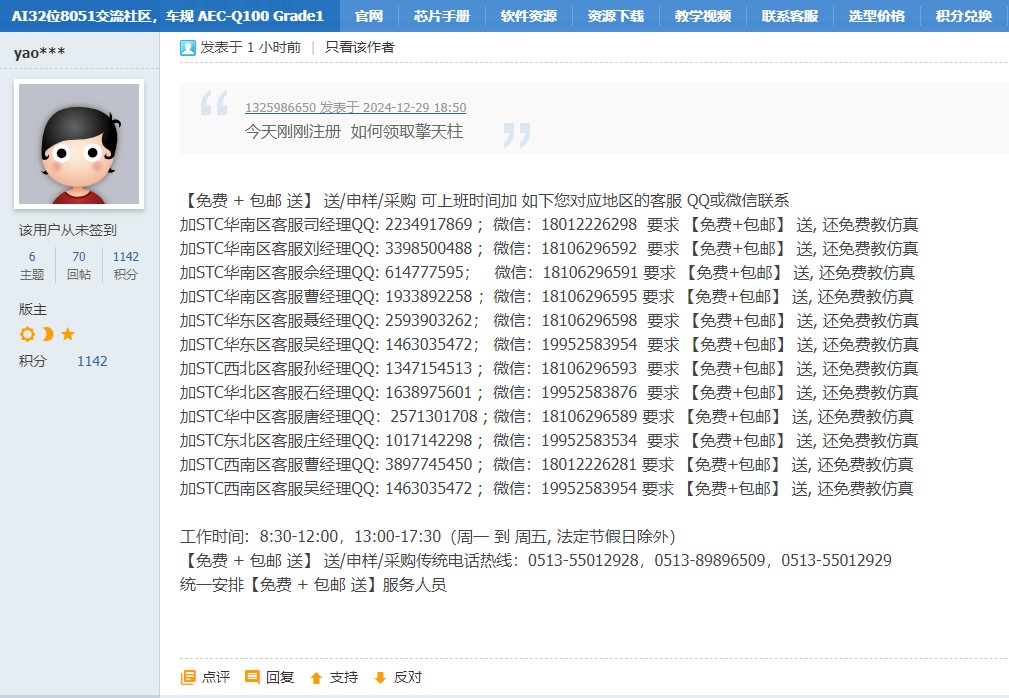
Task: Click line with QQ 2571301708
Action: 547,417
